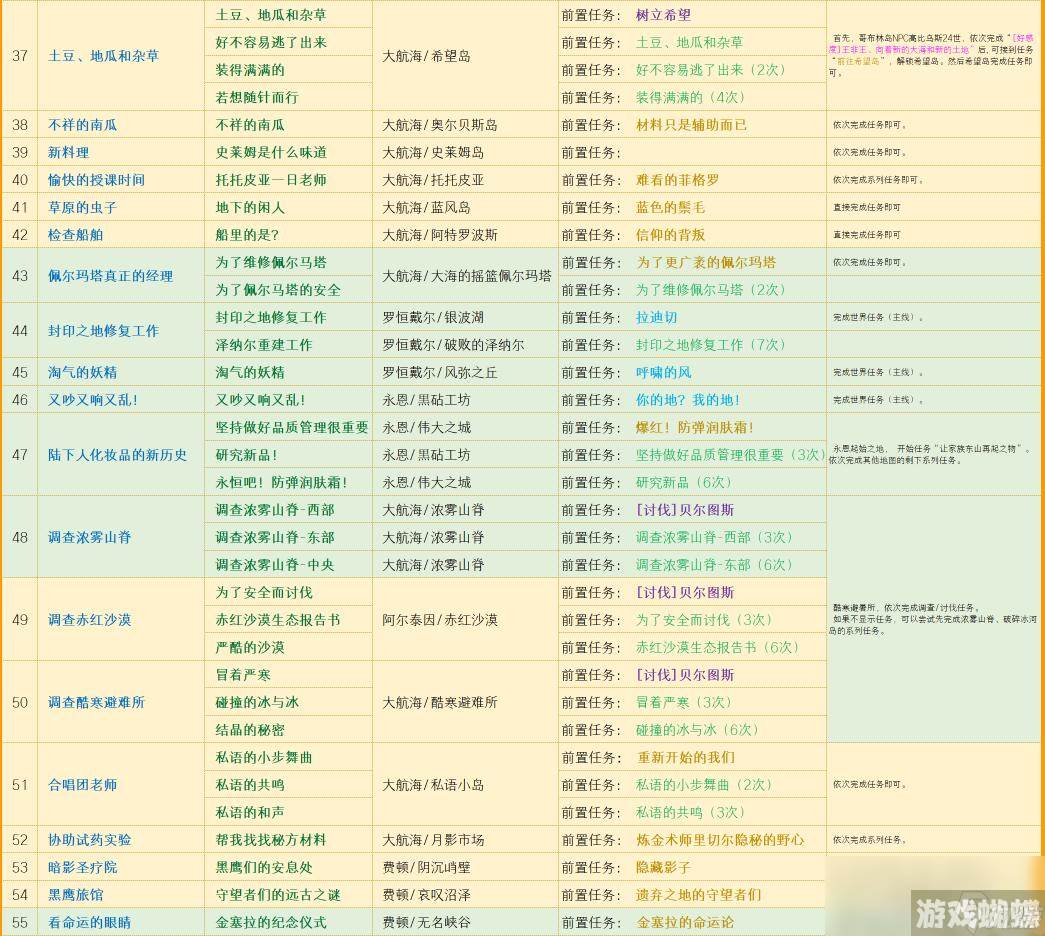
Task: Click prerequisite 为了更广袤的佩尔玛塔
Action: [x=706, y=262]
